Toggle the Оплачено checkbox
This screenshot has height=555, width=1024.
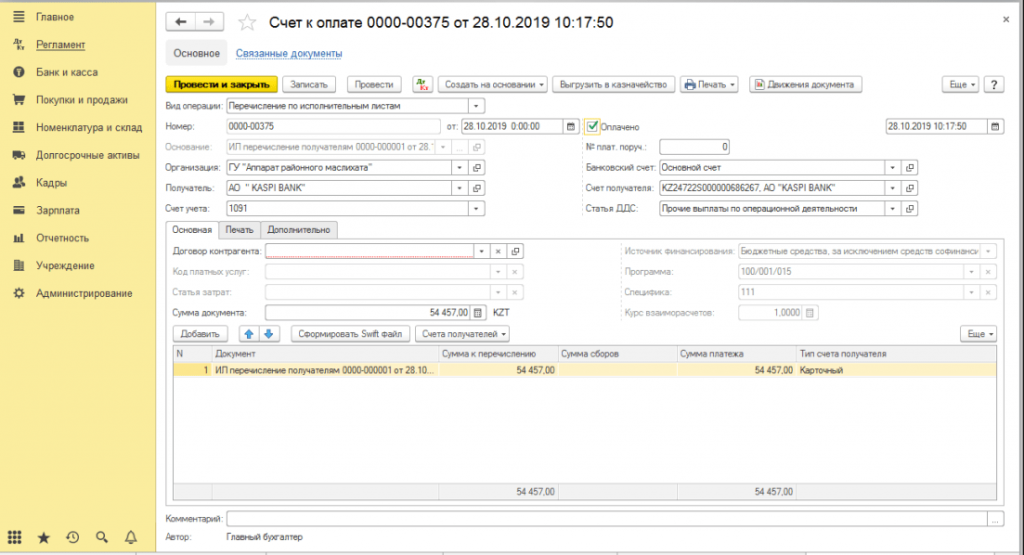tap(593, 126)
